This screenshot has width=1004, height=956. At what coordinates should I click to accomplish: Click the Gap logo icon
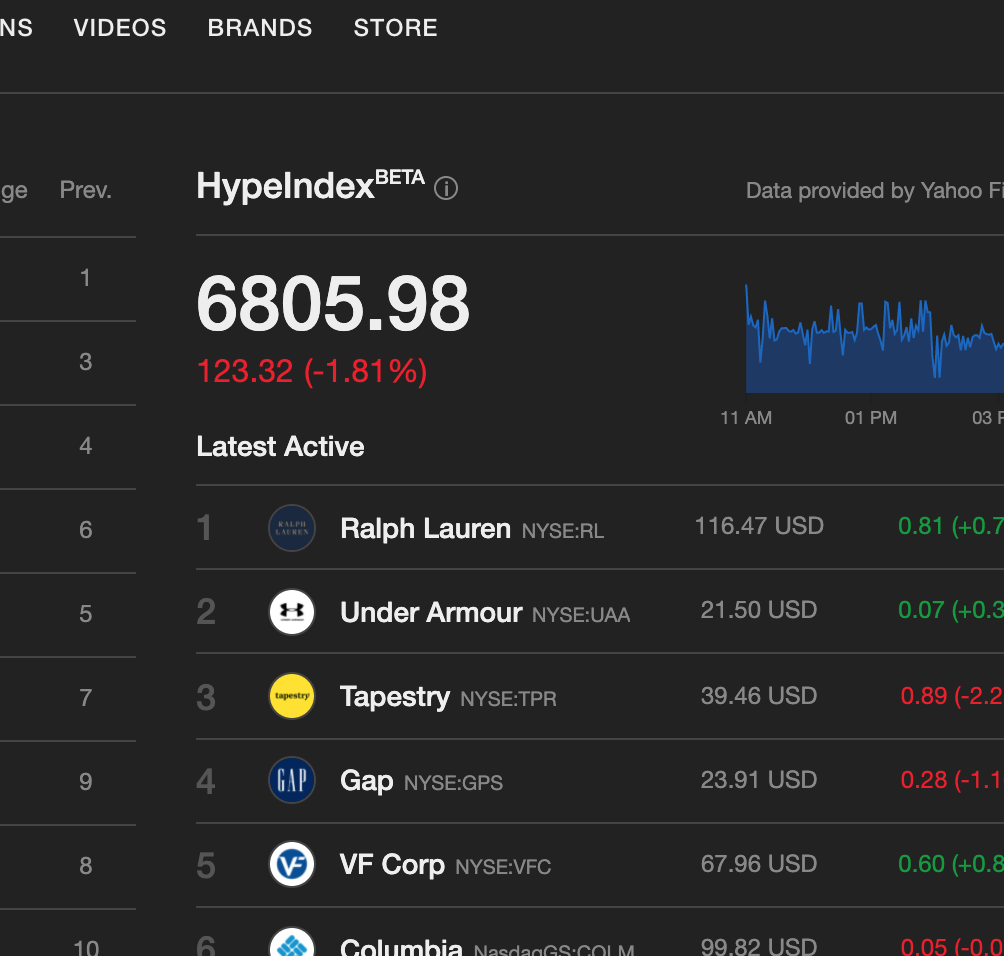(x=292, y=780)
